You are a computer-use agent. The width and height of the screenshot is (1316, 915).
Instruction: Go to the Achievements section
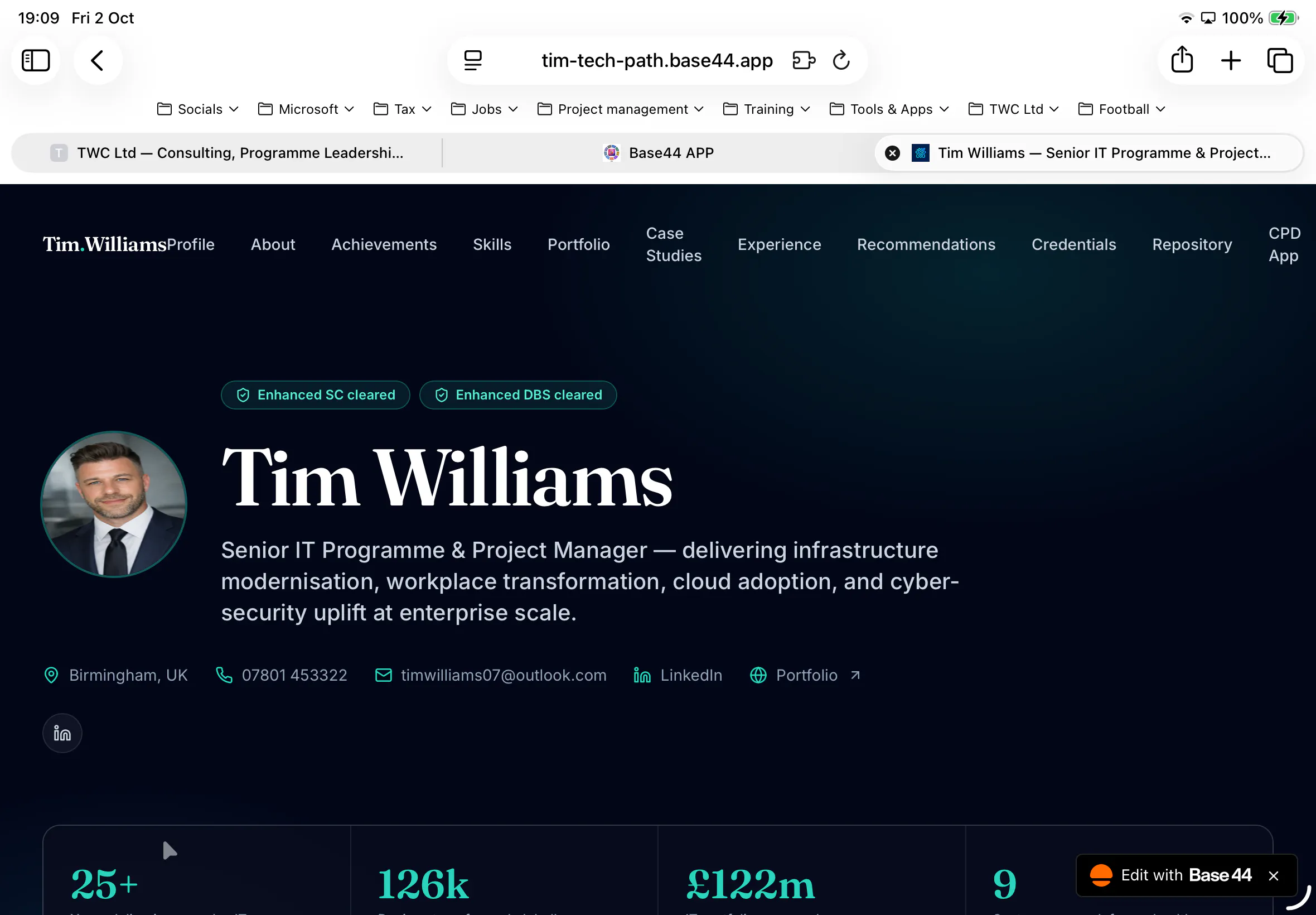384,244
